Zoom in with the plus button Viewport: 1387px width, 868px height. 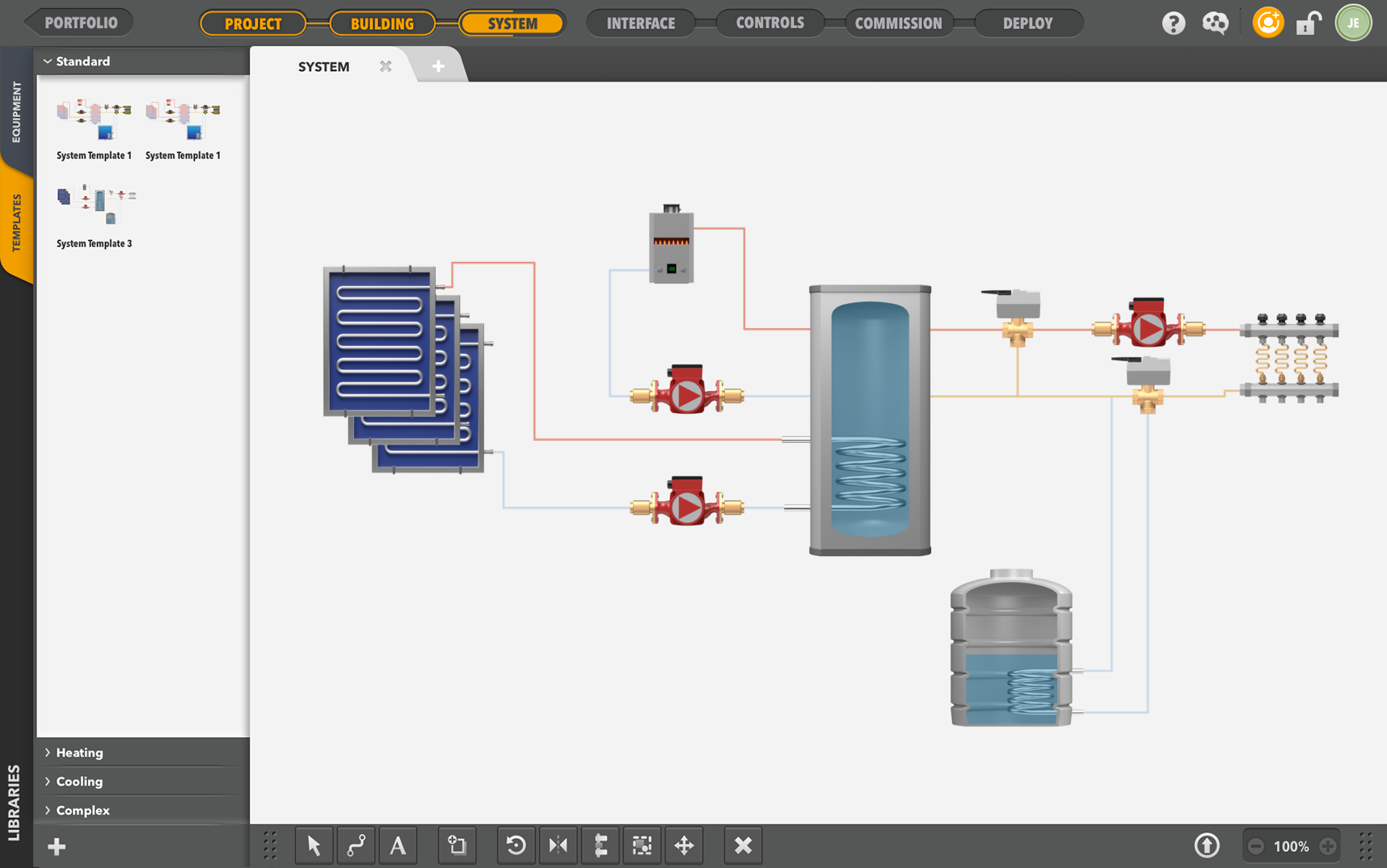tap(1328, 846)
